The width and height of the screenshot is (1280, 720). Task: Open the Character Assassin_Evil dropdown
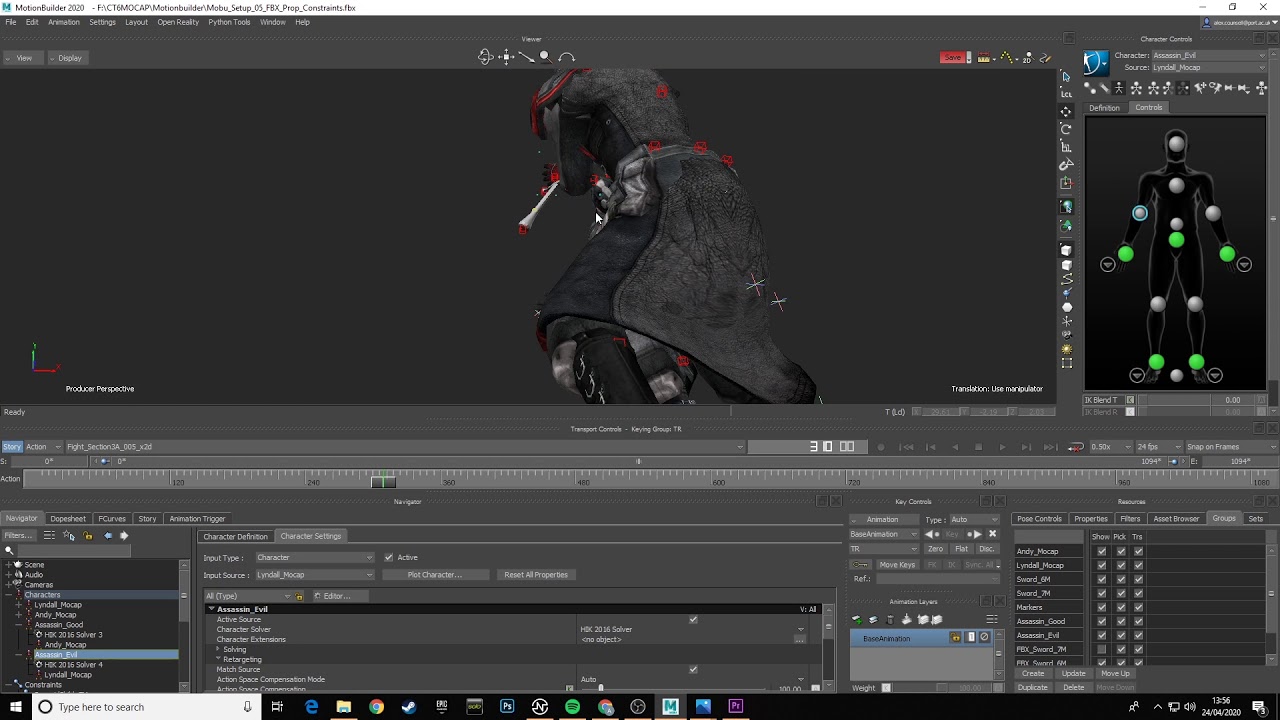pyautogui.click(x=1209, y=55)
